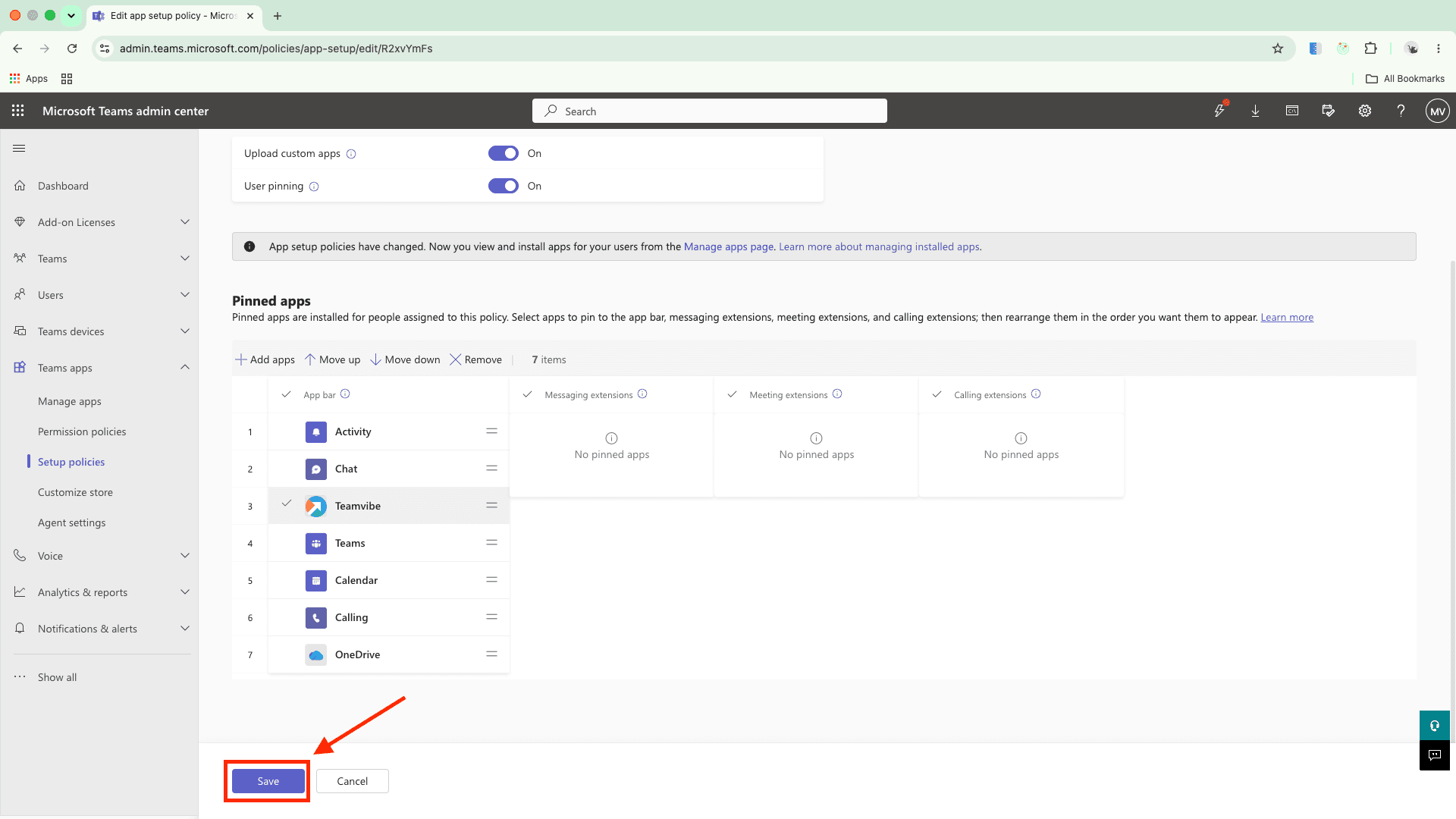Click the Calling app icon
The image size is (1456, 819).
tap(316, 618)
